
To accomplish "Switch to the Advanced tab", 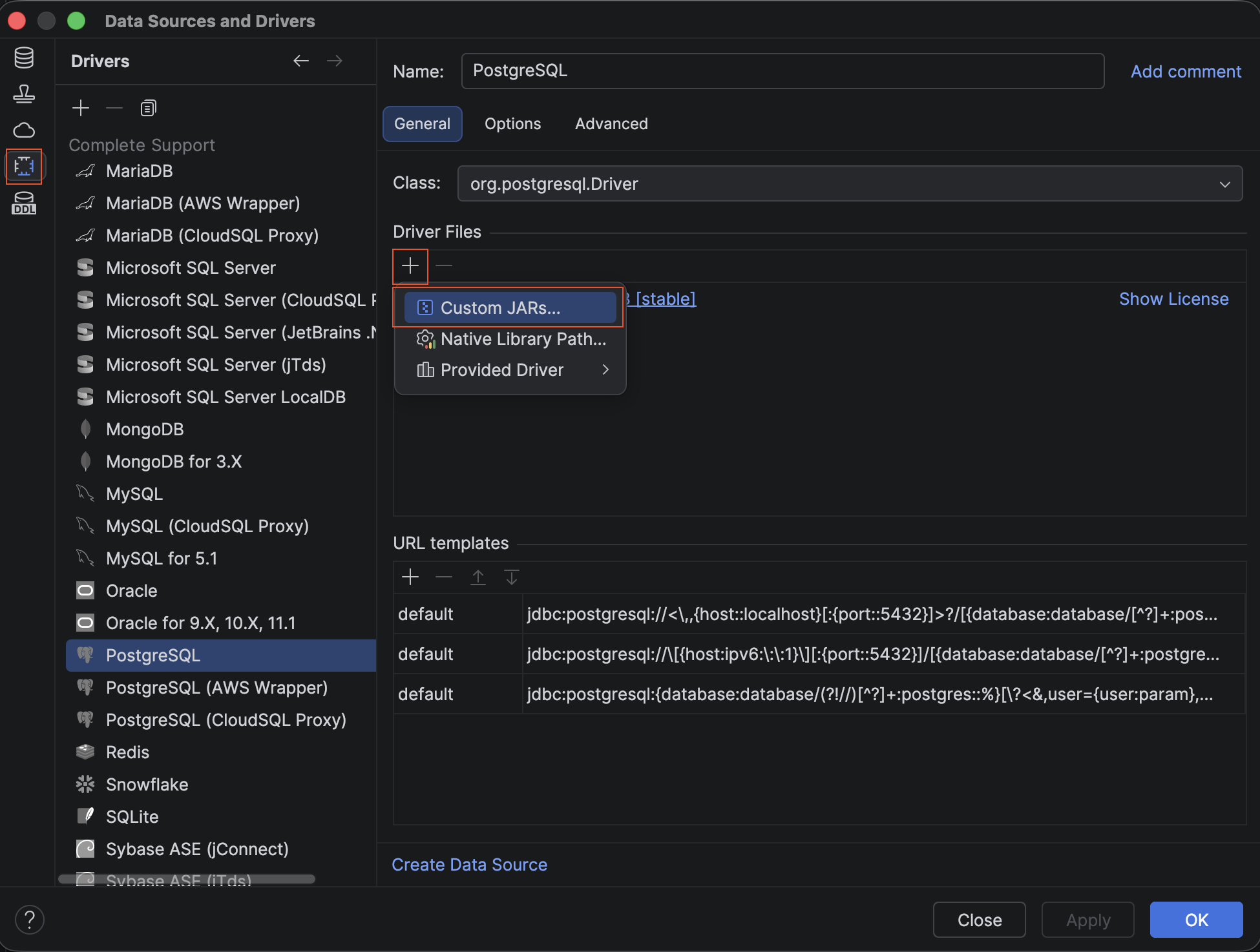I will tap(611, 124).
